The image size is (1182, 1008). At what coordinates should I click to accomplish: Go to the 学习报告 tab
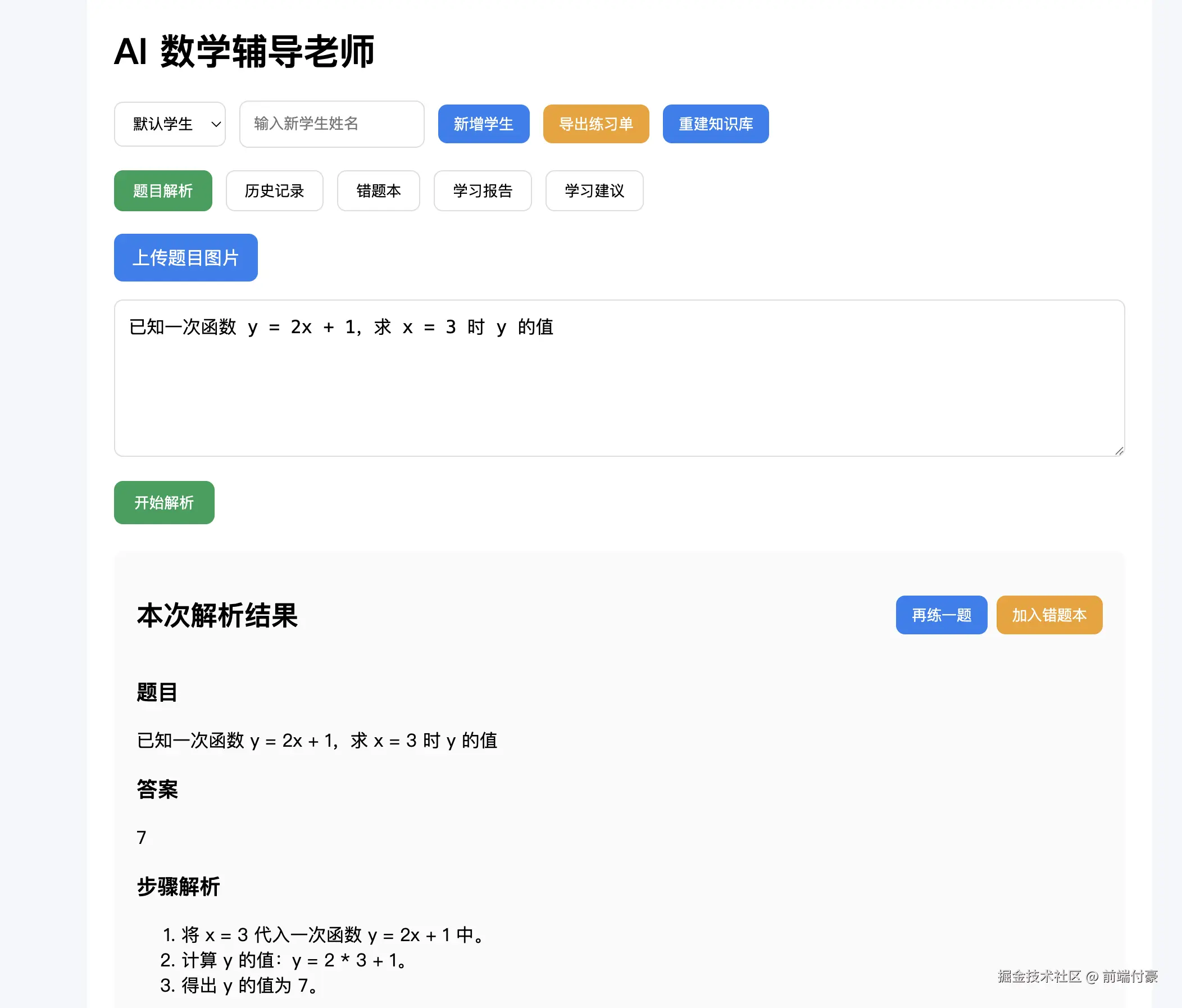[x=483, y=190]
